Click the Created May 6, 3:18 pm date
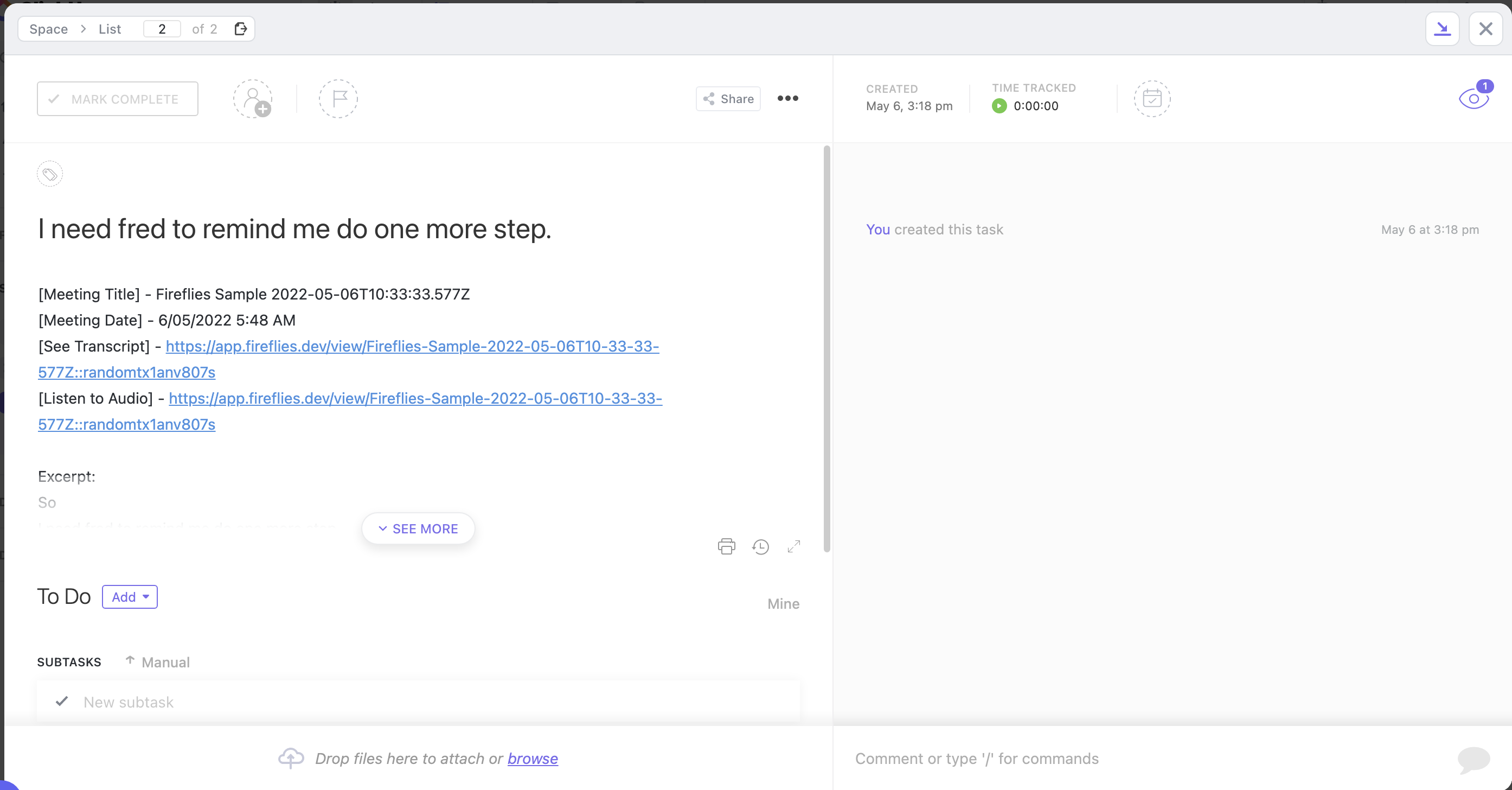The height and width of the screenshot is (790, 1512). pos(909,106)
